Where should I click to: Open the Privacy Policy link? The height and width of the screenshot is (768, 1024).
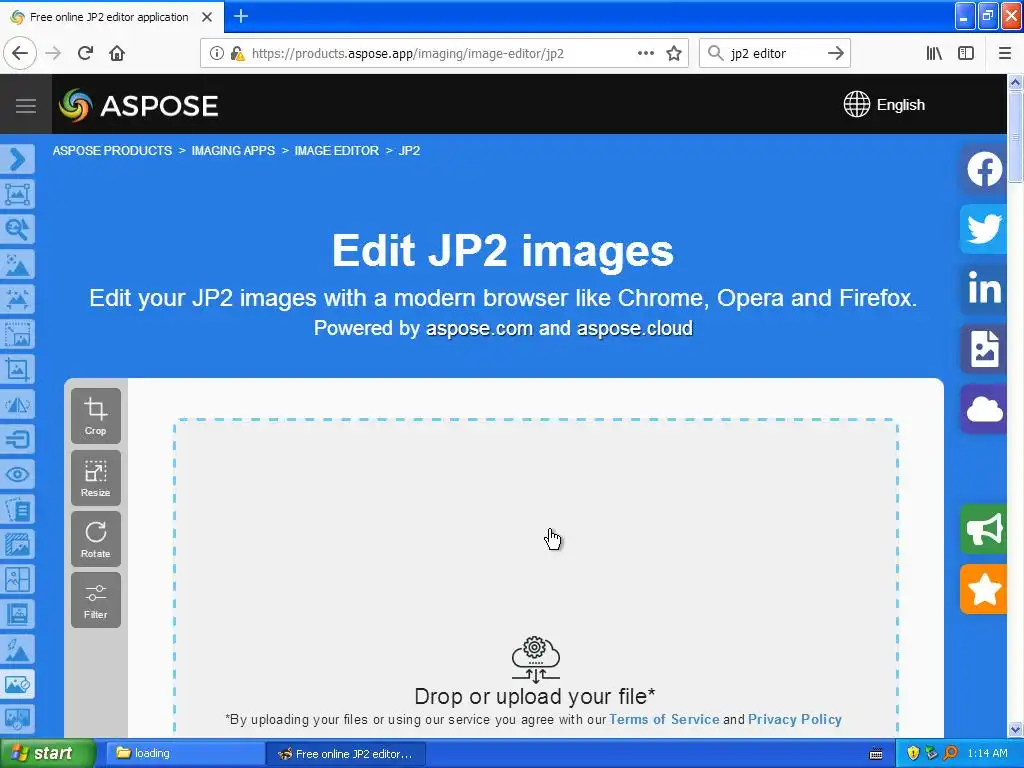[x=795, y=719]
